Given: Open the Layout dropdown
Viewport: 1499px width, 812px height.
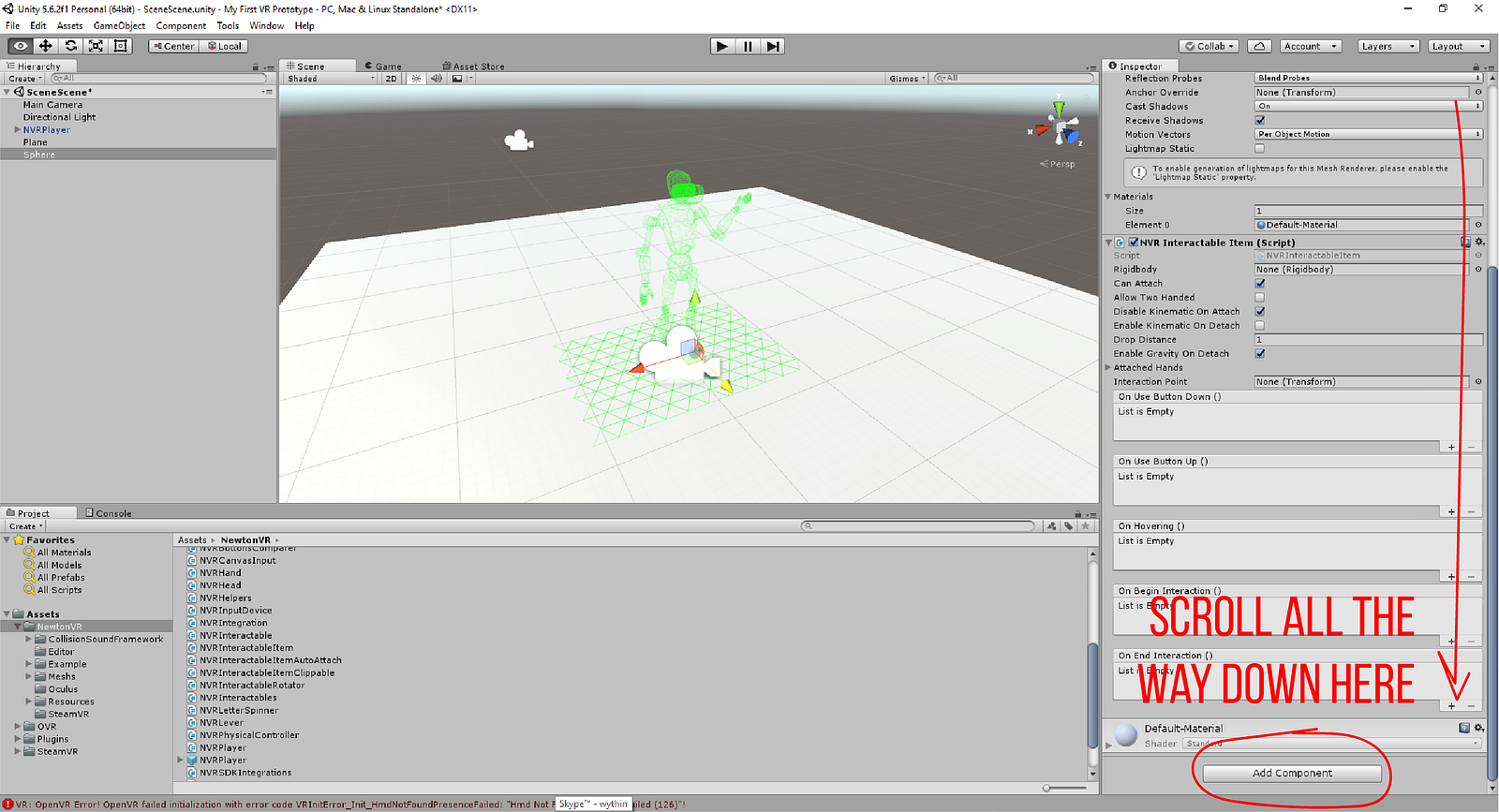Looking at the screenshot, I should click(1458, 46).
